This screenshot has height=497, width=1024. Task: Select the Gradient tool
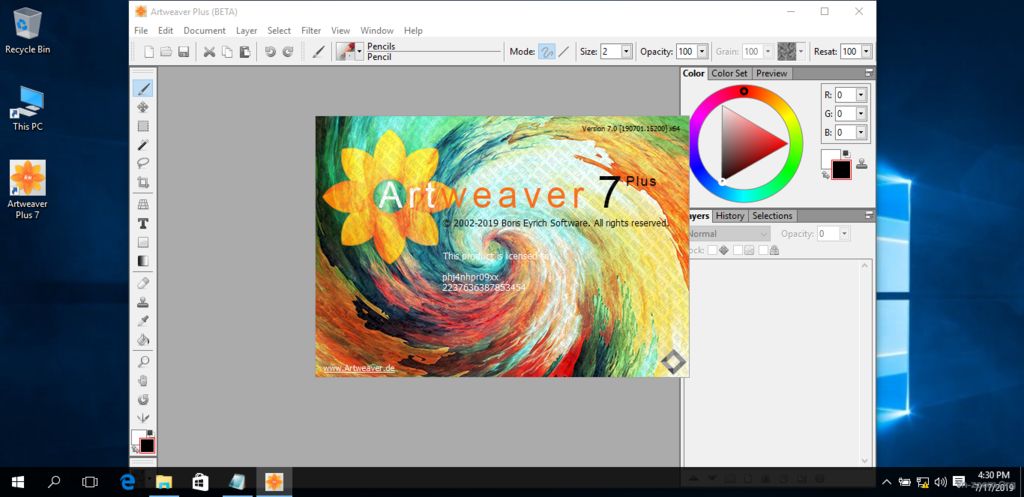click(x=143, y=261)
